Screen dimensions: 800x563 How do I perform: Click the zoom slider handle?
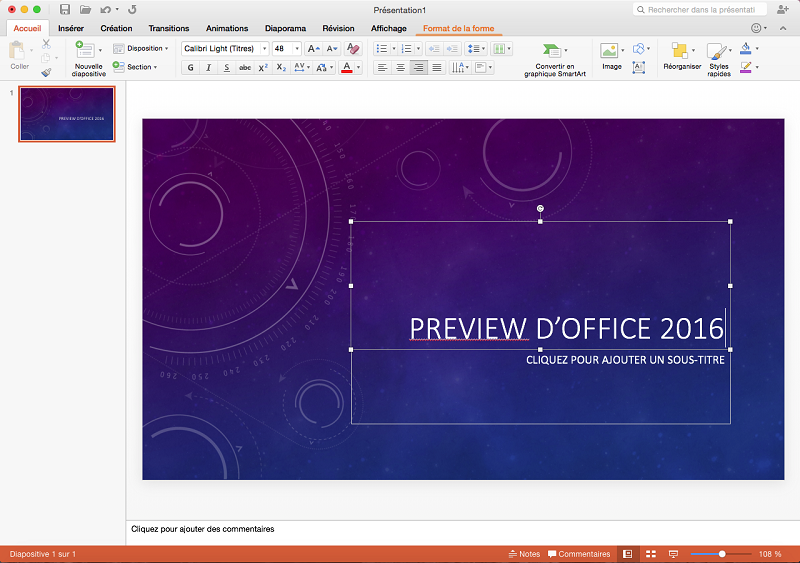(x=722, y=554)
